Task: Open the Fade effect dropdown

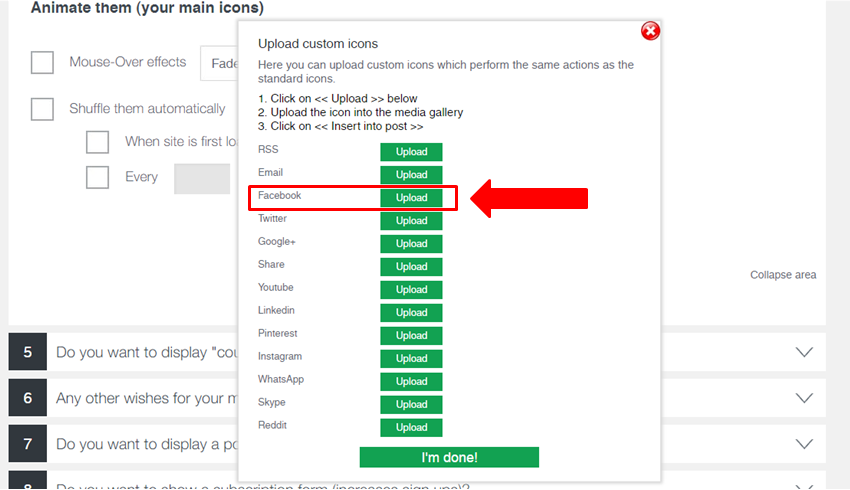Action: 219,63
